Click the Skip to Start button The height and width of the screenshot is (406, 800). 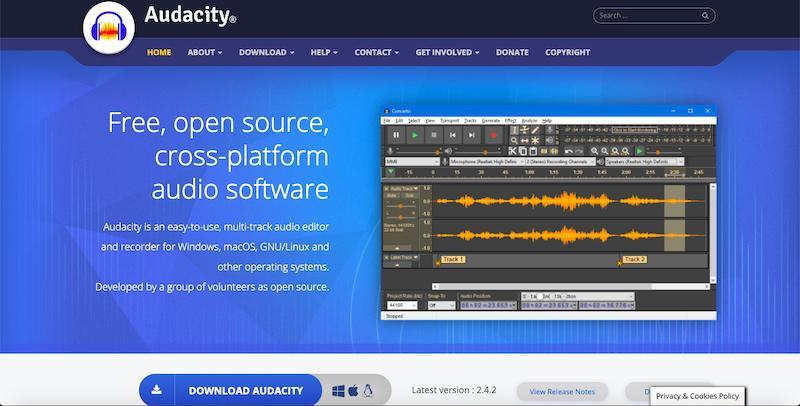[453, 135]
